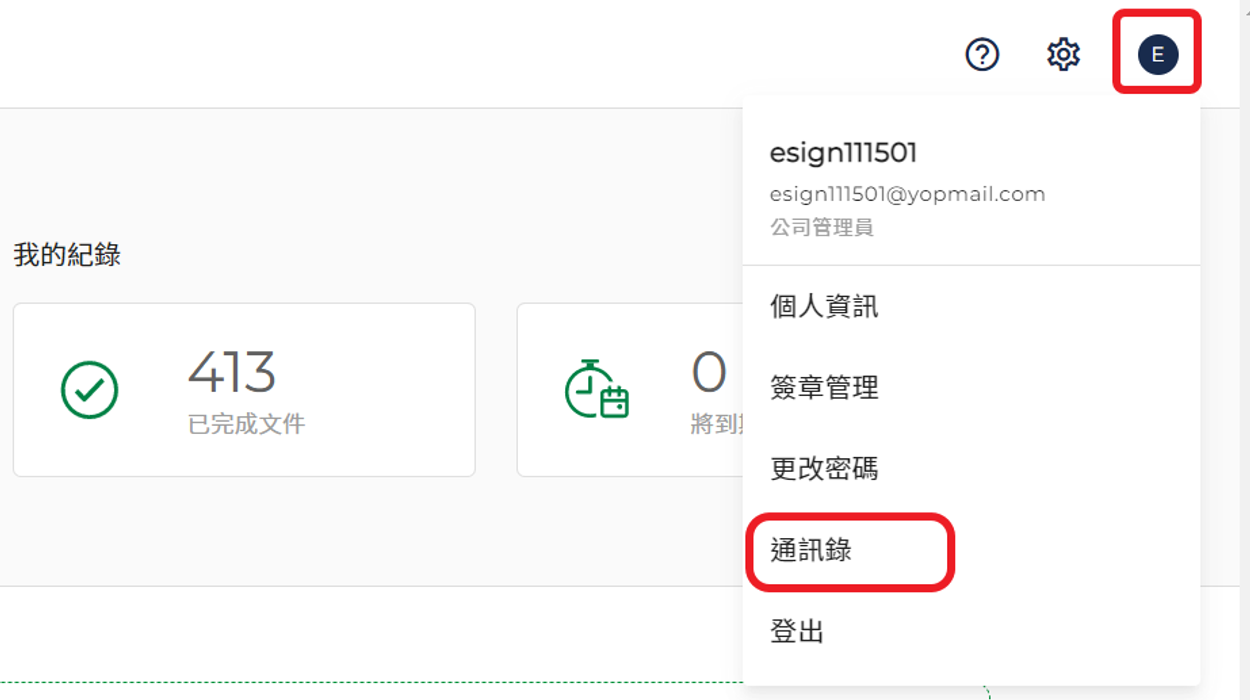This screenshot has height=700, width=1250.
Task: Click the 已完成文件 label
Action: [x=246, y=424]
